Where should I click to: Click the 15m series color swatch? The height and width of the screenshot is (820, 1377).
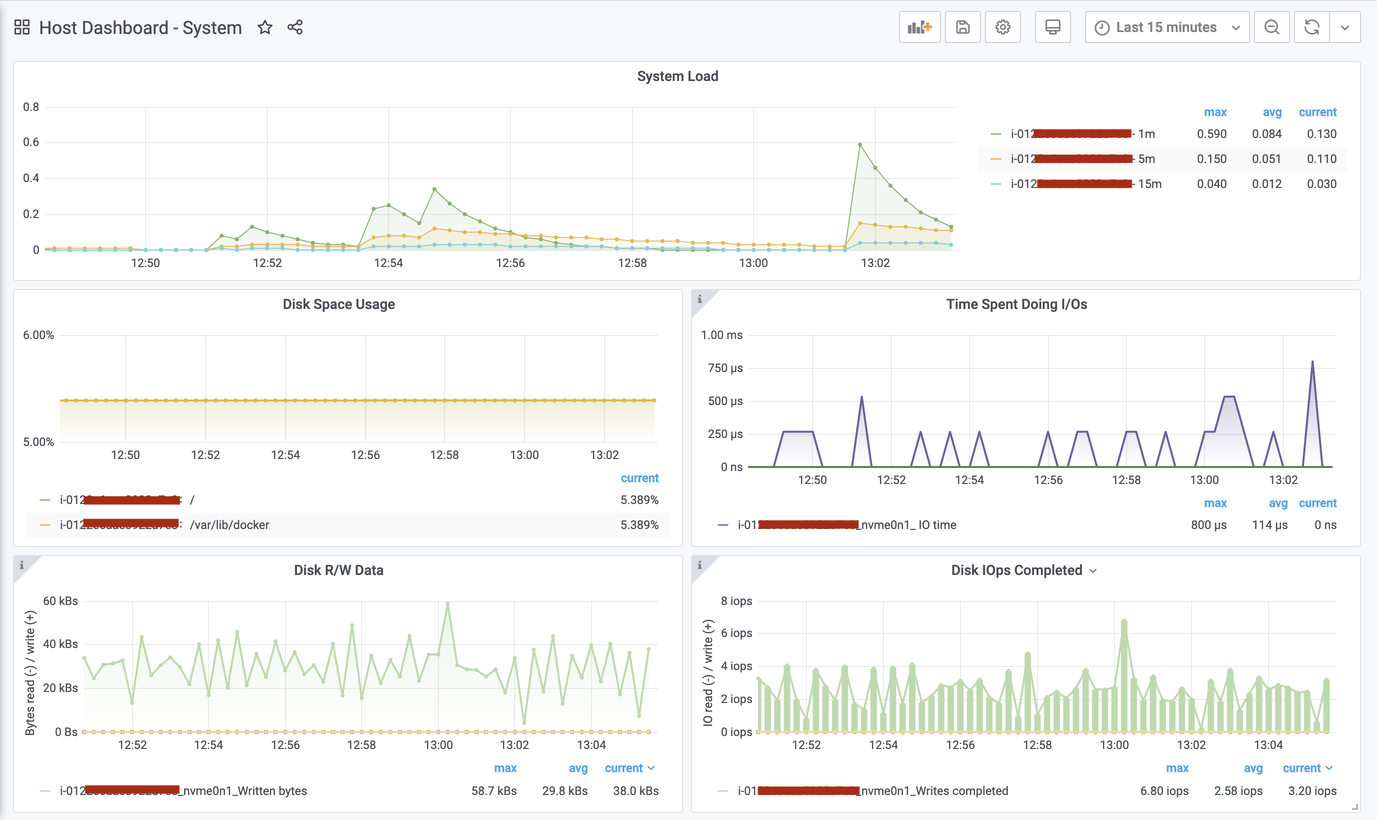pyautogui.click(x=996, y=184)
